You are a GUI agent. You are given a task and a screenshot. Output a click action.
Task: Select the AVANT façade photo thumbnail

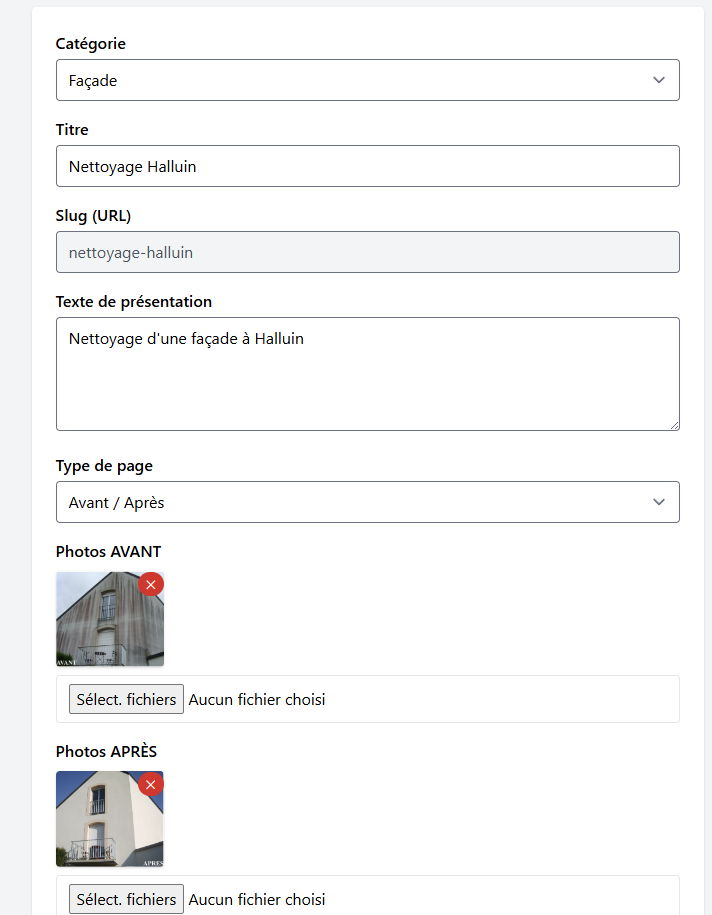click(x=110, y=619)
